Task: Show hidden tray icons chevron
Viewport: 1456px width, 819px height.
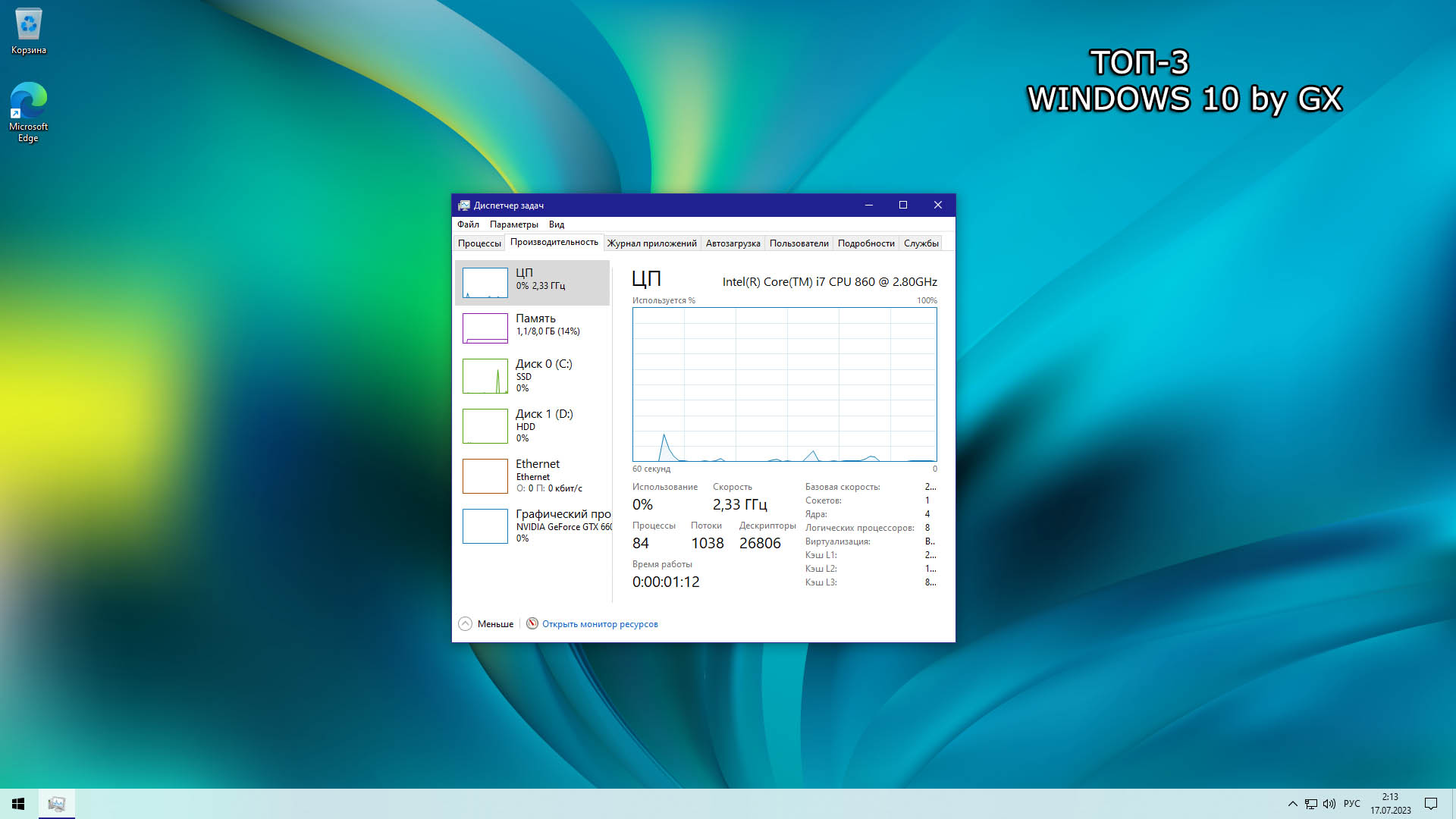Action: pos(1292,804)
